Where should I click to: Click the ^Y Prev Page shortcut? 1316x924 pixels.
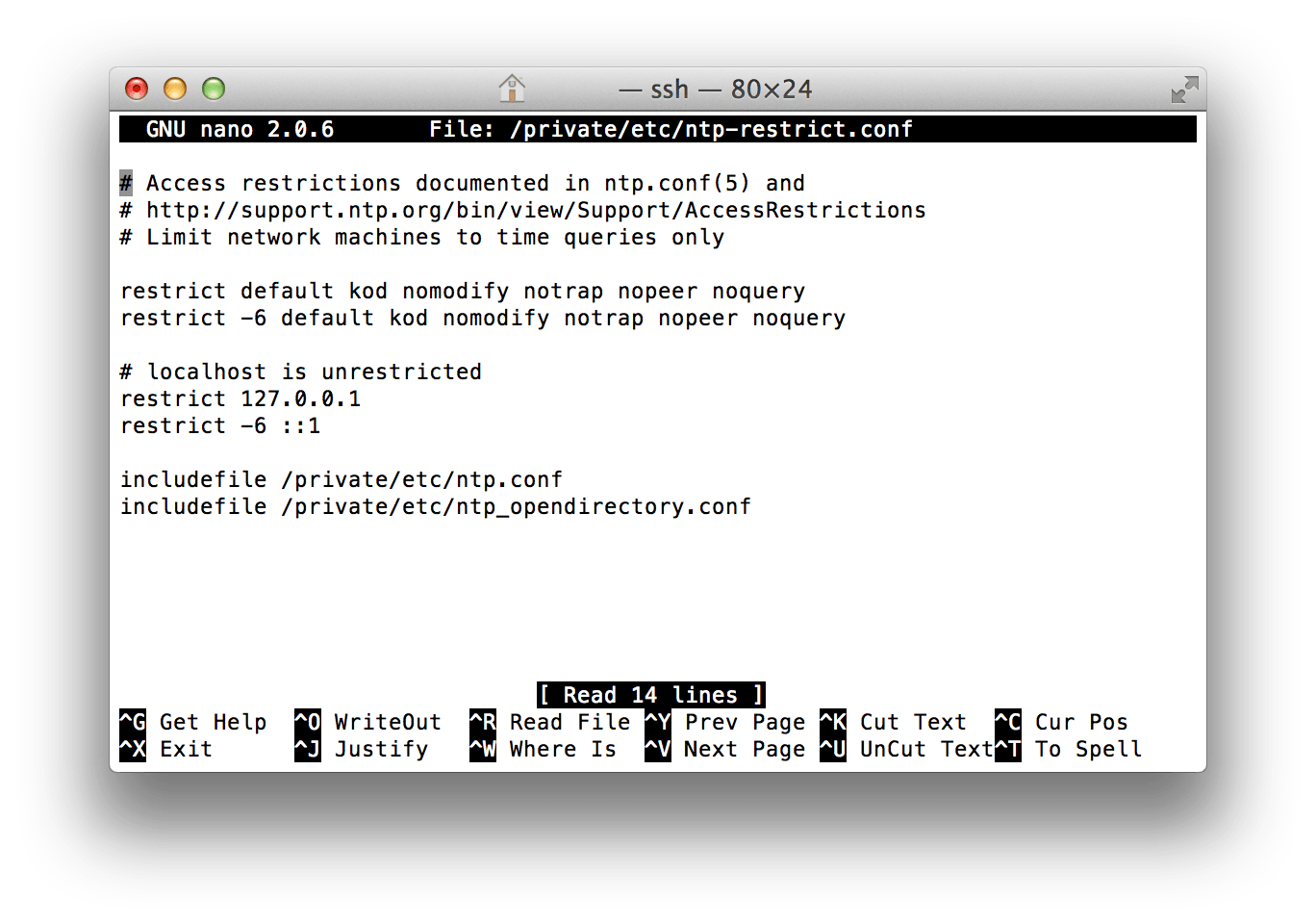(x=725, y=722)
